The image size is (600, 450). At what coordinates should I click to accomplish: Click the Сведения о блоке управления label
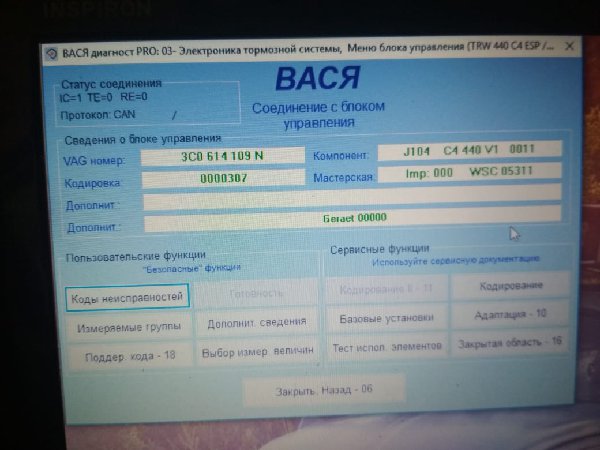pos(143,139)
